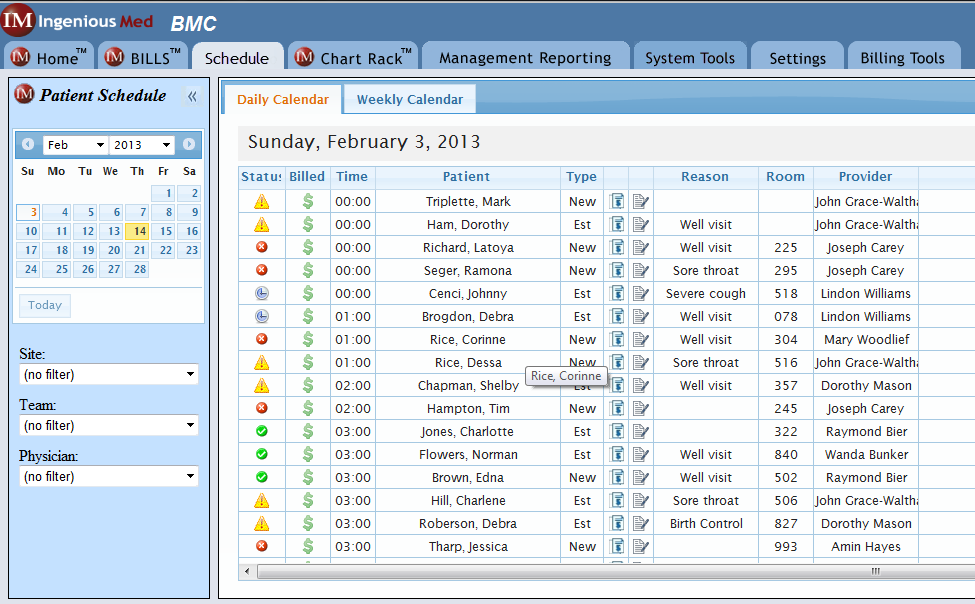Screen dimensions: 975x604
Task: Click billed dollar icon for Hill, Charlene
Action: (308, 501)
